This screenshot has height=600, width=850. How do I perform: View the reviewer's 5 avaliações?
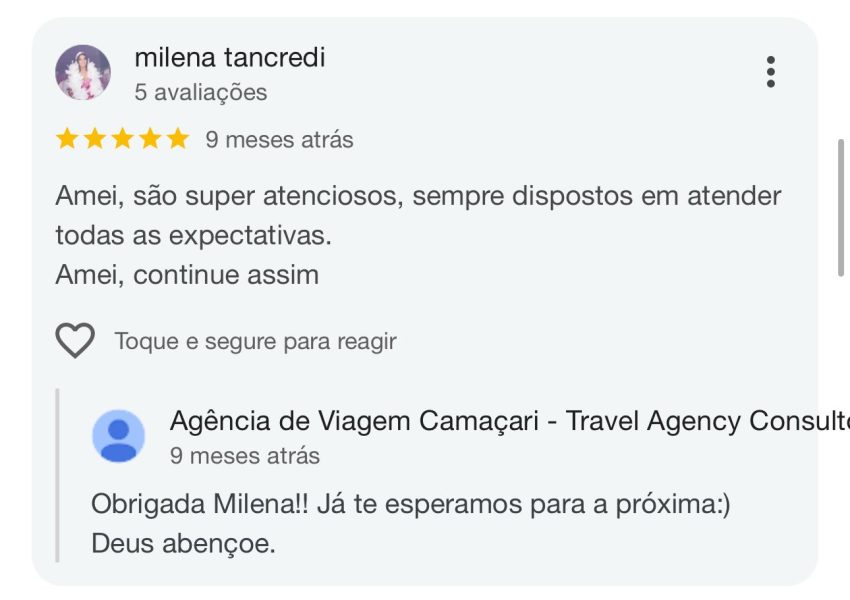201,92
